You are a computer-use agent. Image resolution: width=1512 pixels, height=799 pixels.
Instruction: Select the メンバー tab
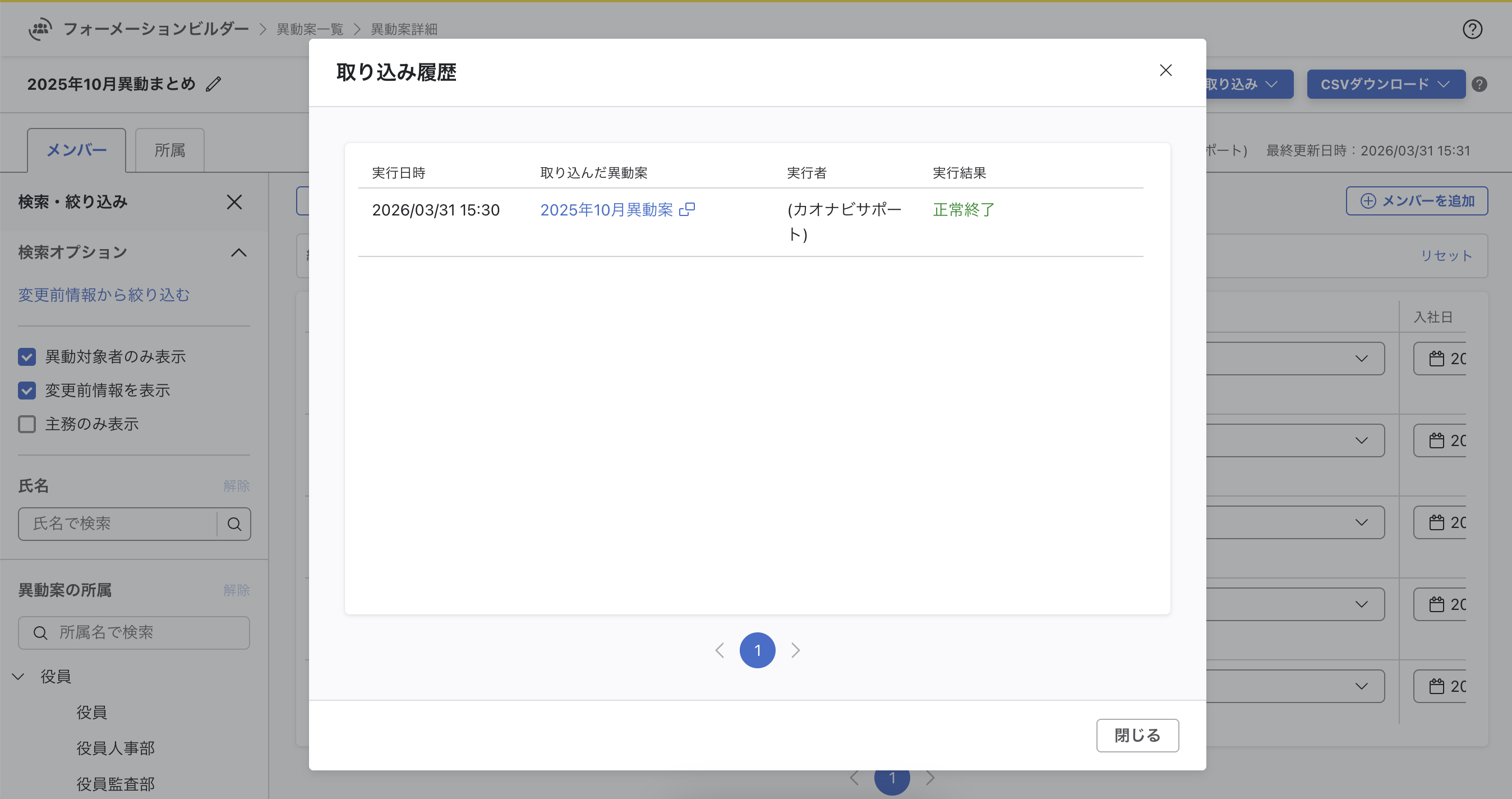[x=76, y=150]
